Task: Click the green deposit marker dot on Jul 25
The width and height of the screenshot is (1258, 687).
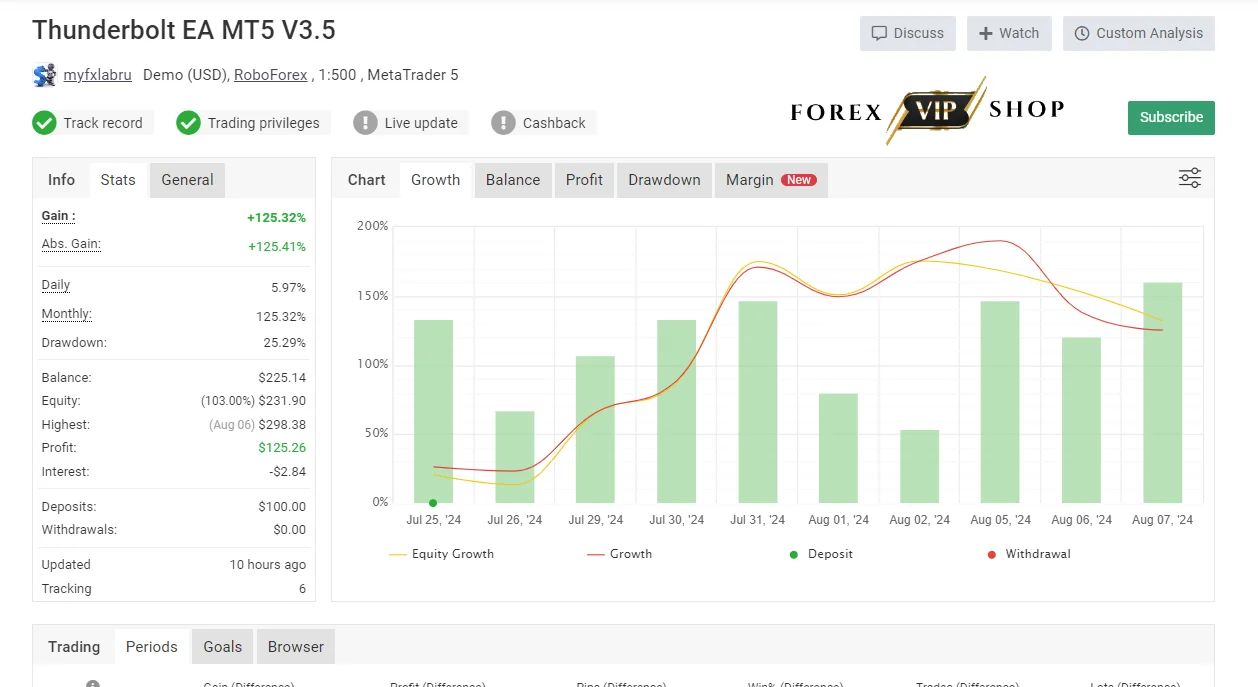Action: pos(433,503)
